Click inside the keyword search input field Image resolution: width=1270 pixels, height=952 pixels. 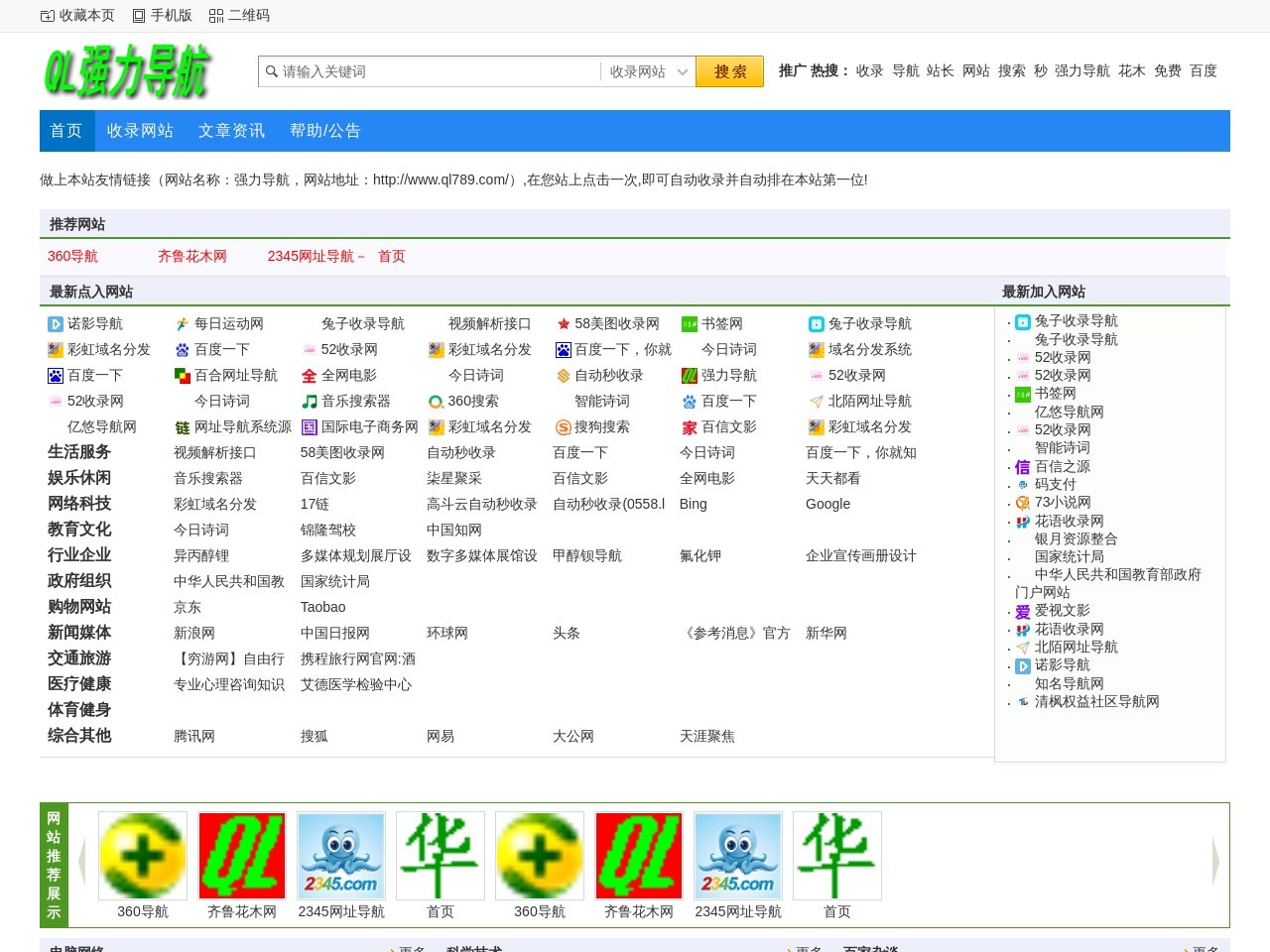pyautogui.click(x=427, y=71)
